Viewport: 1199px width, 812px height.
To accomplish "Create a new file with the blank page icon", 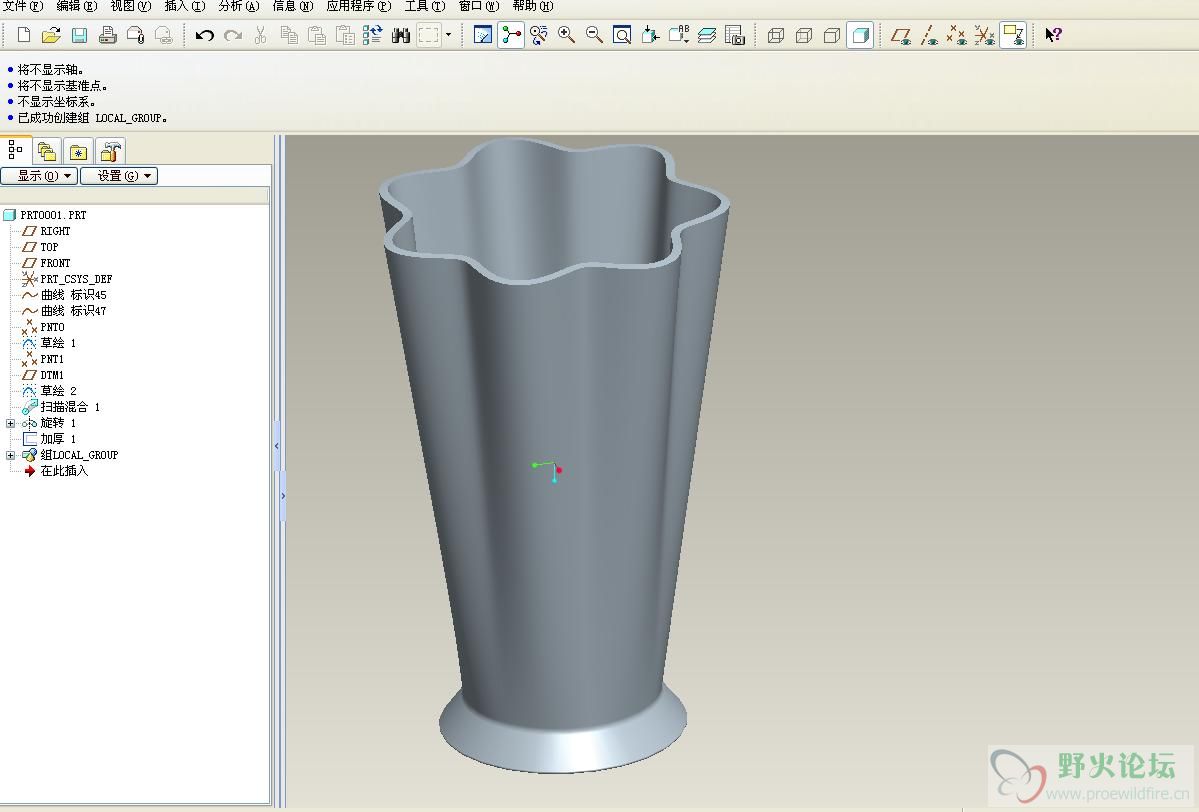I will tap(24, 34).
